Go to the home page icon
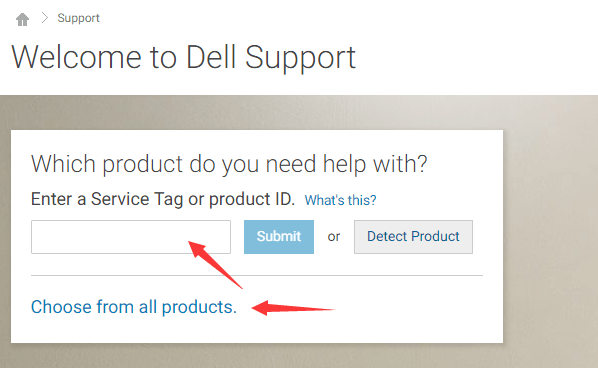 23,19
